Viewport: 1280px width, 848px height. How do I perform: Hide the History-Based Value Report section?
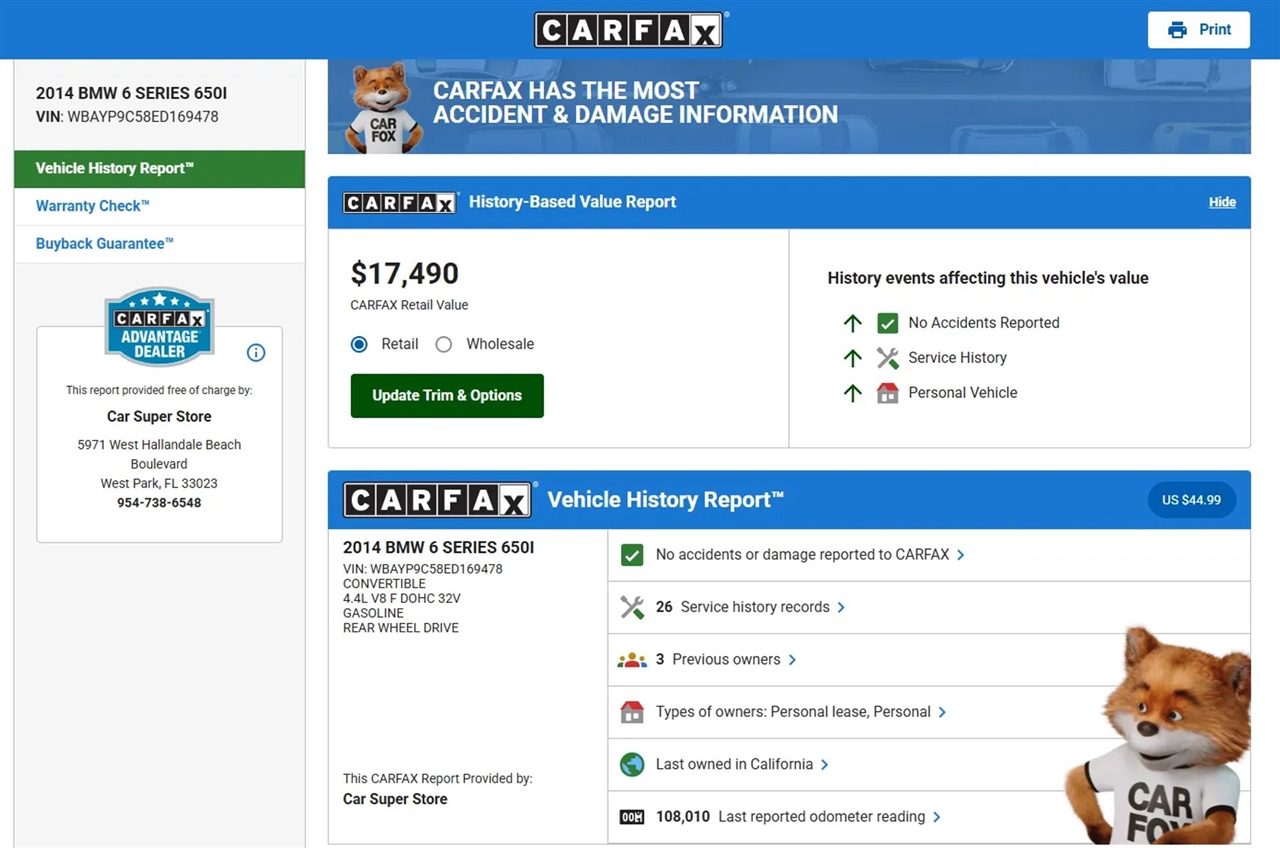pyautogui.click(x=1222, y=202)
